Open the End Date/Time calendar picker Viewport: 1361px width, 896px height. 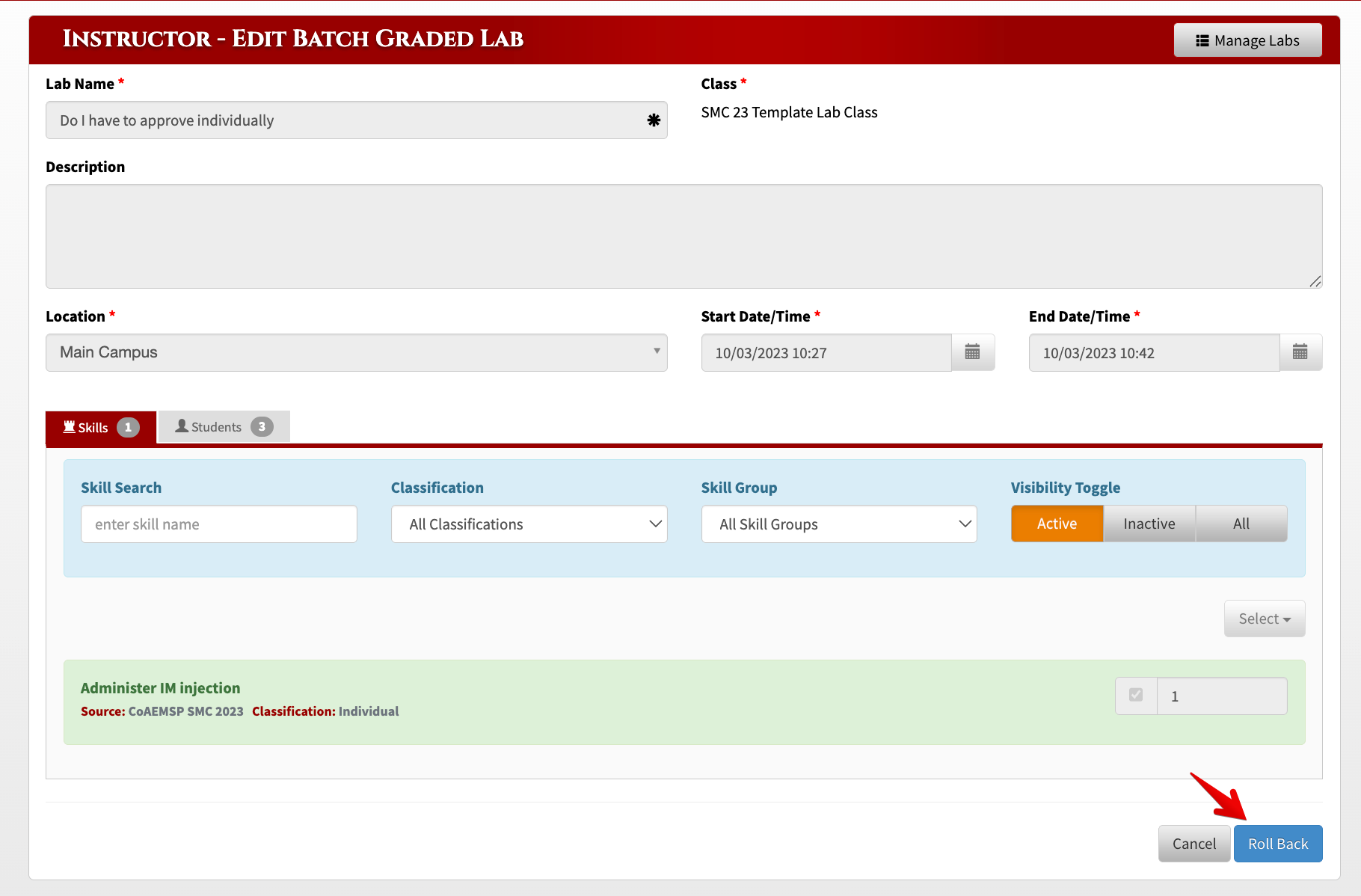pos(1300,352)
